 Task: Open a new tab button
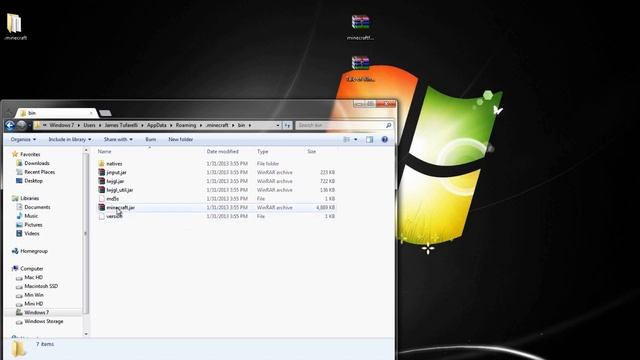click(x=105, y=113)
